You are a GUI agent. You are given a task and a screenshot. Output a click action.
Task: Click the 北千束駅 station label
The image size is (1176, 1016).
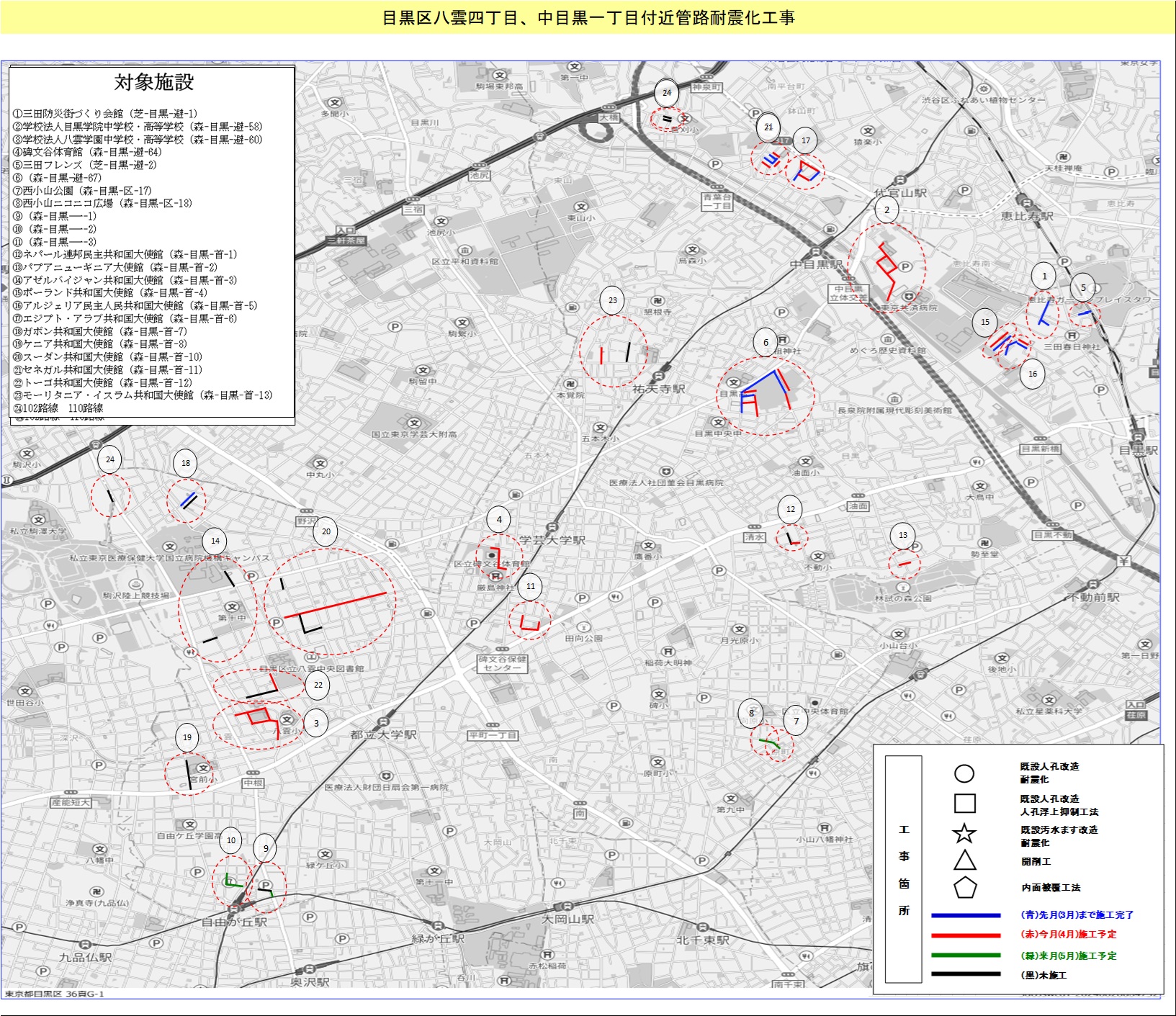click(x=703, y=940)
